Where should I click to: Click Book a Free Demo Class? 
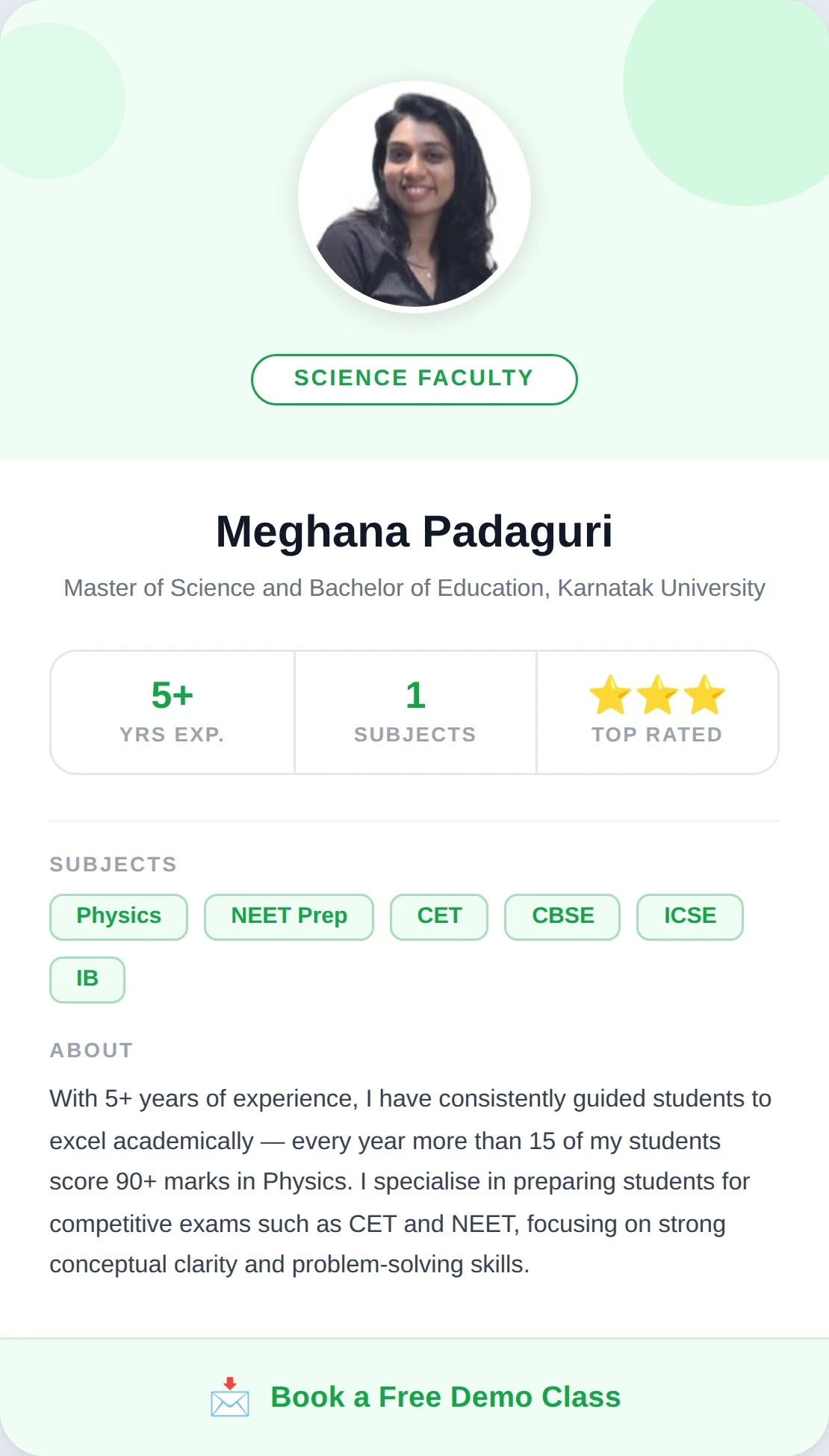pyautogui.click(x=445, y=1396)
